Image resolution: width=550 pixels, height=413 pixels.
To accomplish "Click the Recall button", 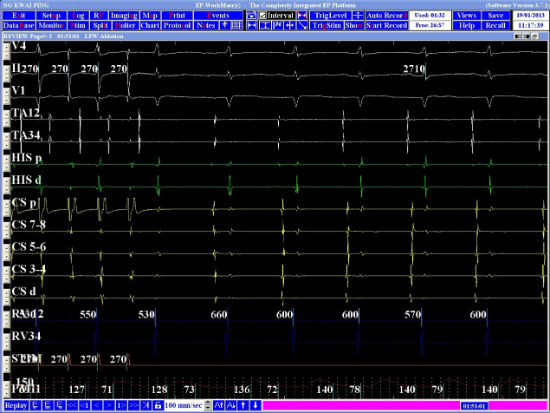I will pyautogui.click(x=496, y=26).
